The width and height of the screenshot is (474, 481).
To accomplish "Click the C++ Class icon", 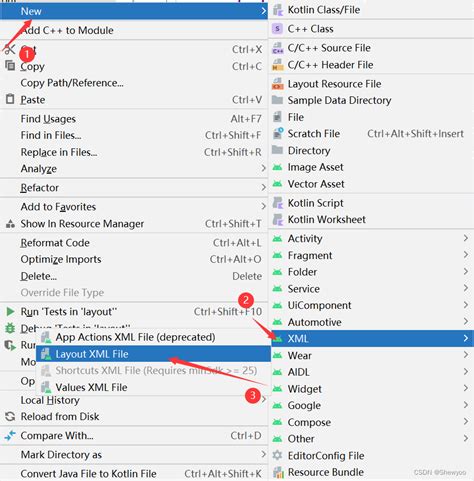I will 277,29.
